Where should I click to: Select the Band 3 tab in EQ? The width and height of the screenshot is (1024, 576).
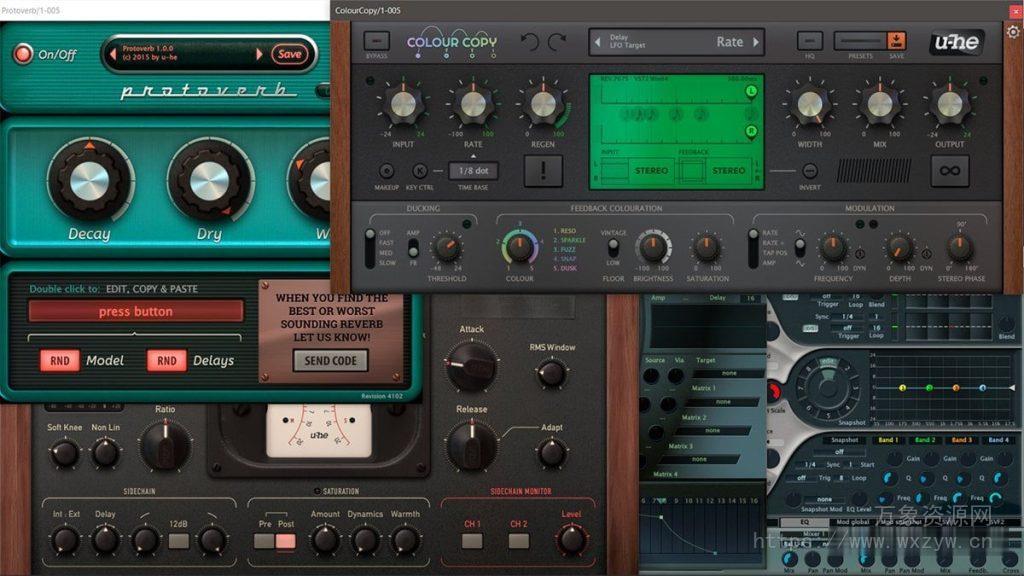pos(961,440)
